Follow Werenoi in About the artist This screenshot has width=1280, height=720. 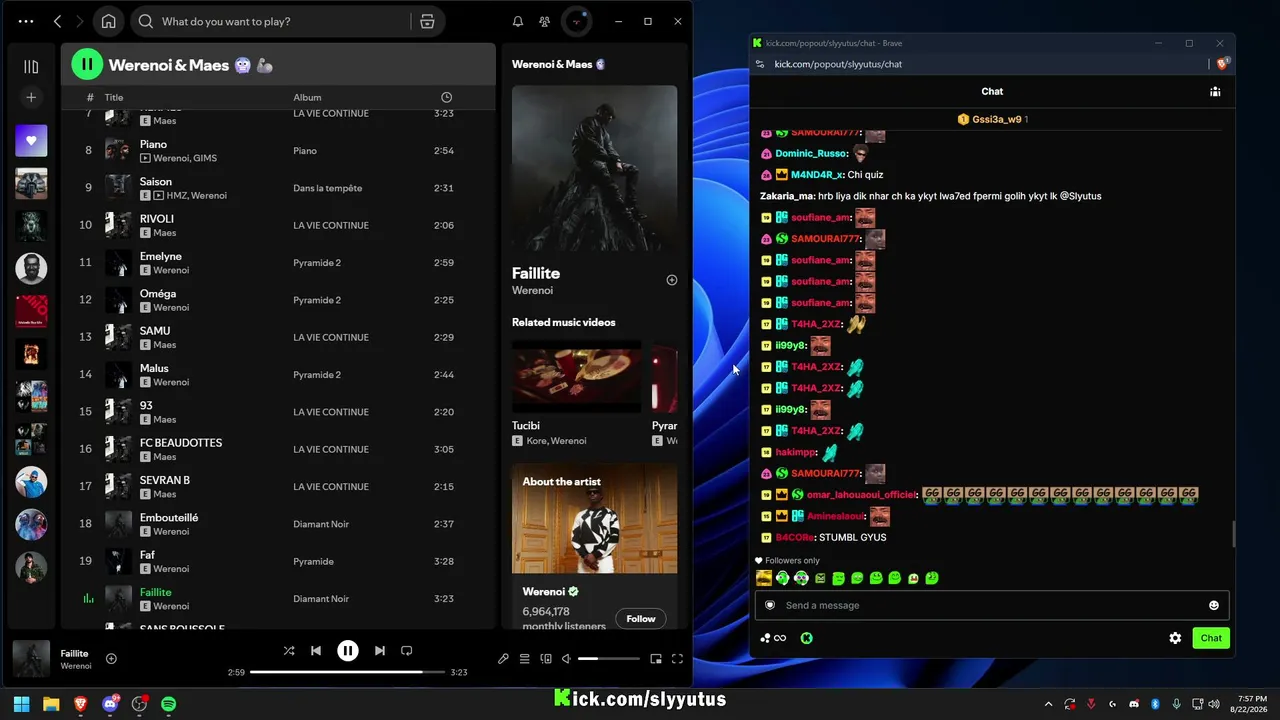pyautogui.click(x=641, y=619)
